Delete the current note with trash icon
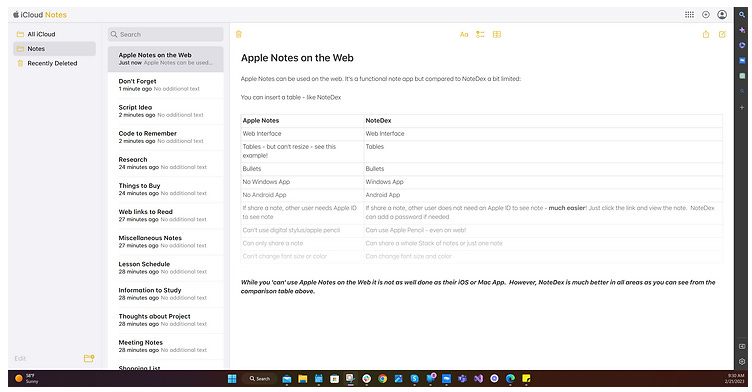 [x=239, y=34]
